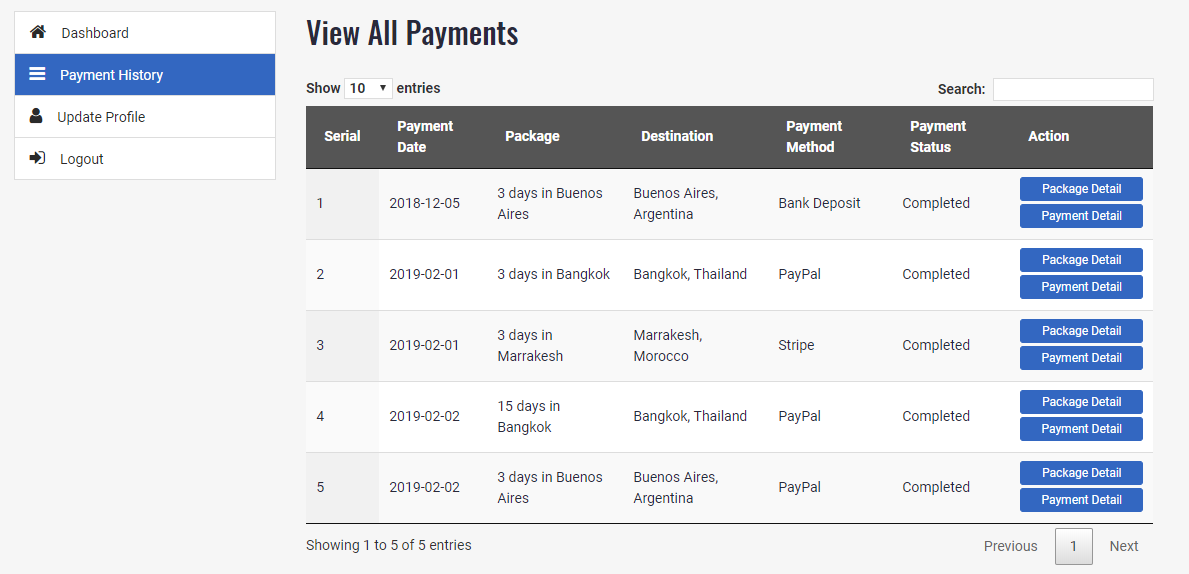Open Package Detail for serial 2
This screenshot has height=574, width=1189.
click(1081, 260)
